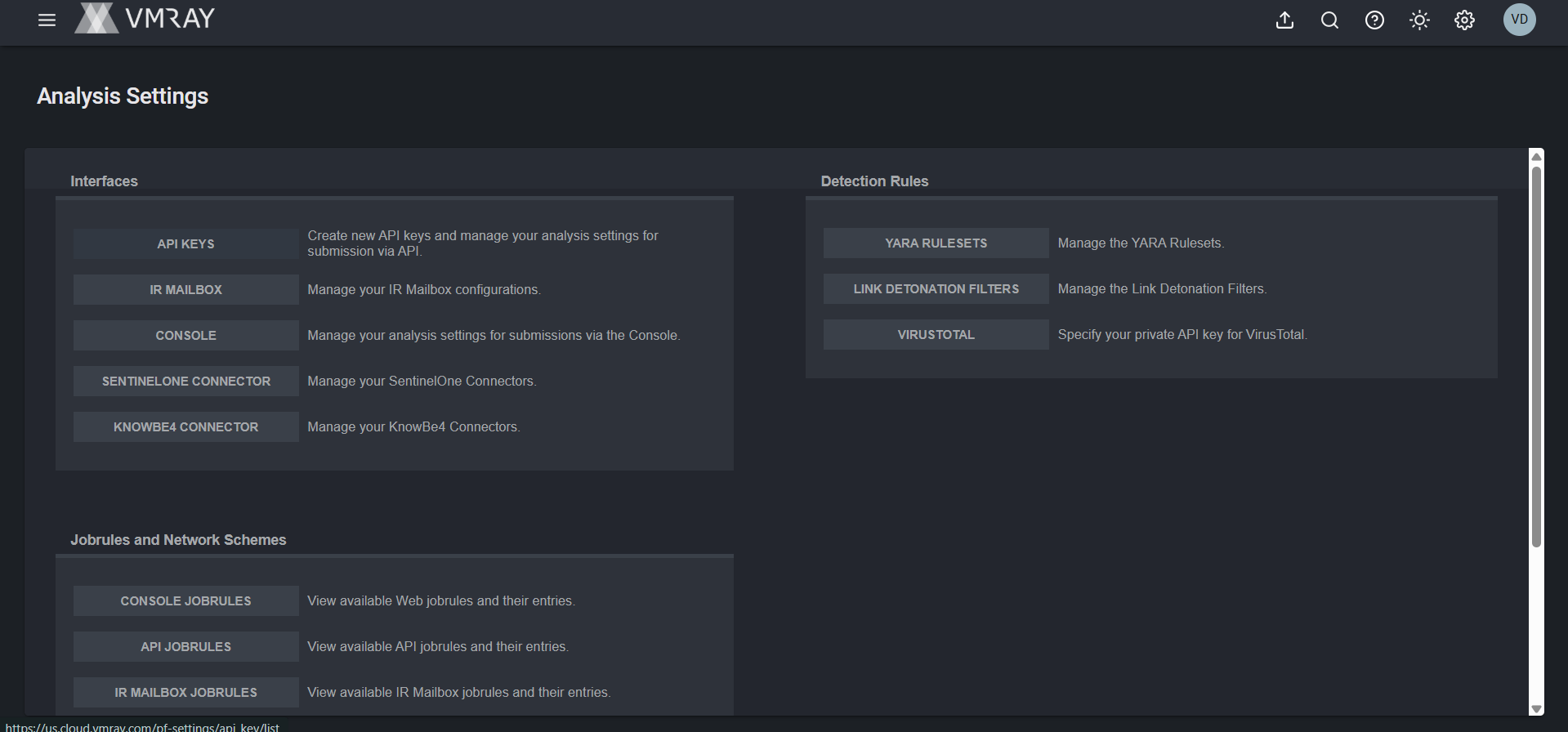Click the Jobrules and Network Schemes heading
1568x732 pixels.
(178, 540)
